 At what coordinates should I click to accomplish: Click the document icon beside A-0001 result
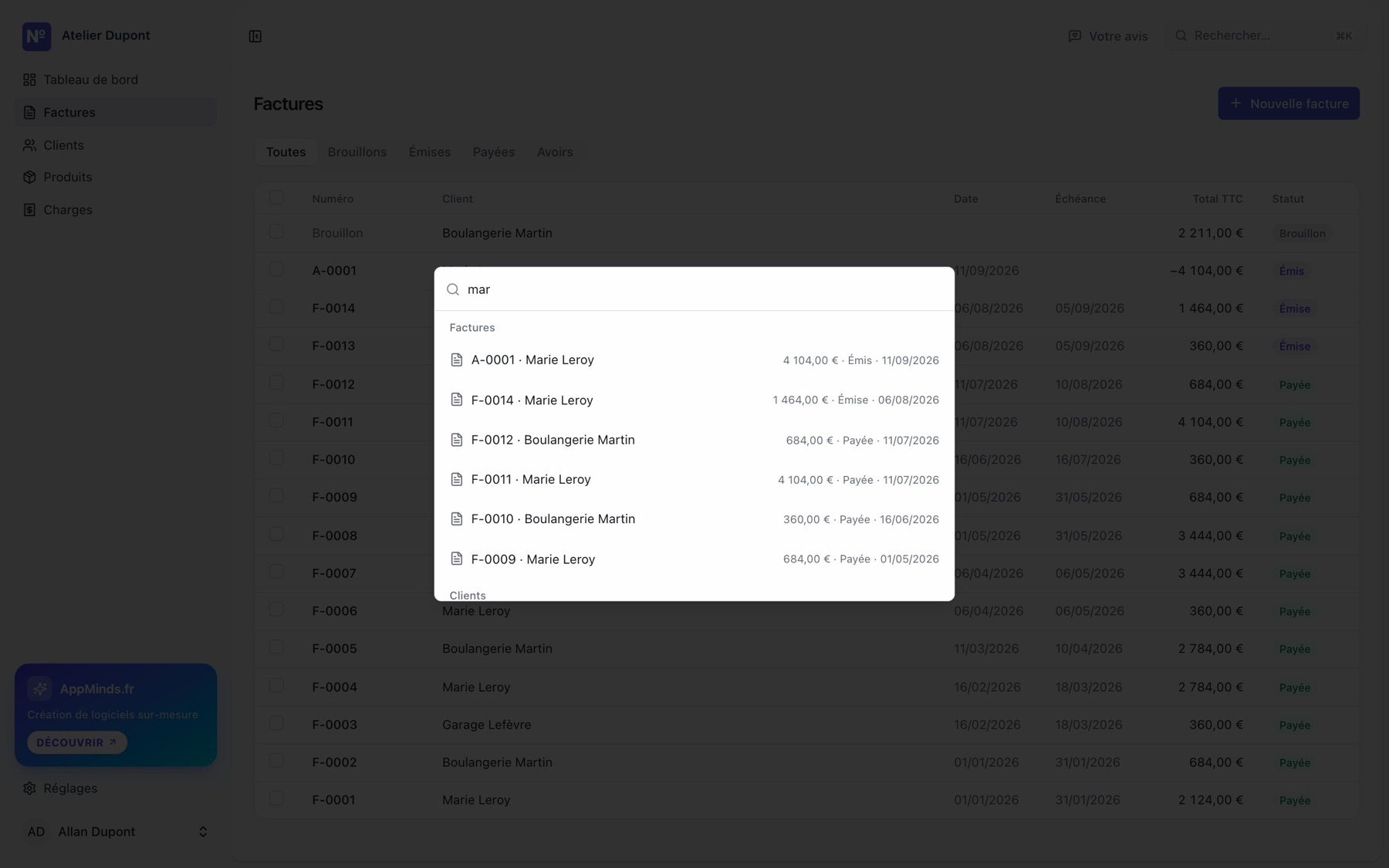(x=457, y=360)
